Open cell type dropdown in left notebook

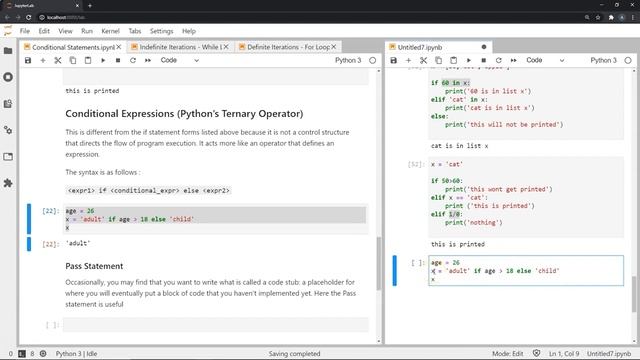[180, 60]
